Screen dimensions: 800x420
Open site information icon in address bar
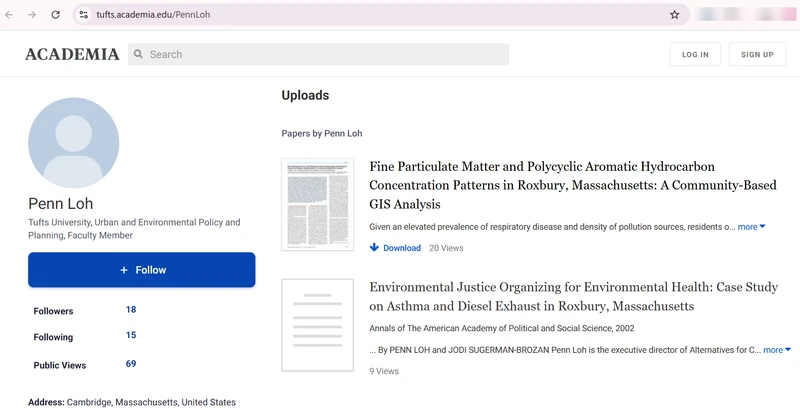(x=84, y=15)
